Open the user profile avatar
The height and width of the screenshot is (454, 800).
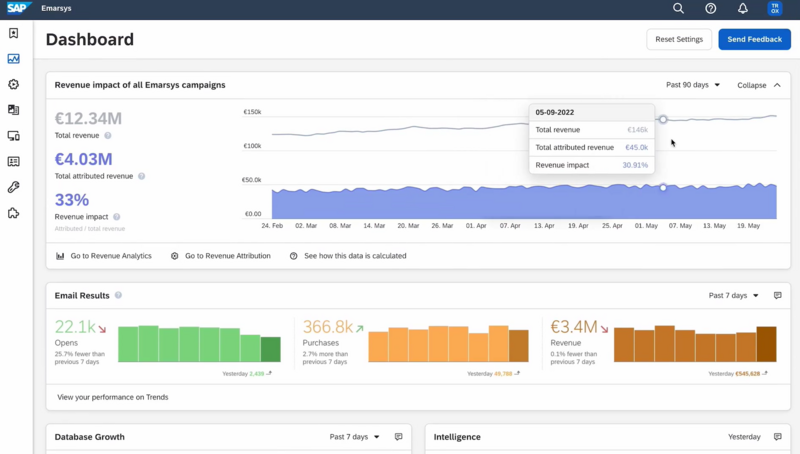[x=774, y=8]
